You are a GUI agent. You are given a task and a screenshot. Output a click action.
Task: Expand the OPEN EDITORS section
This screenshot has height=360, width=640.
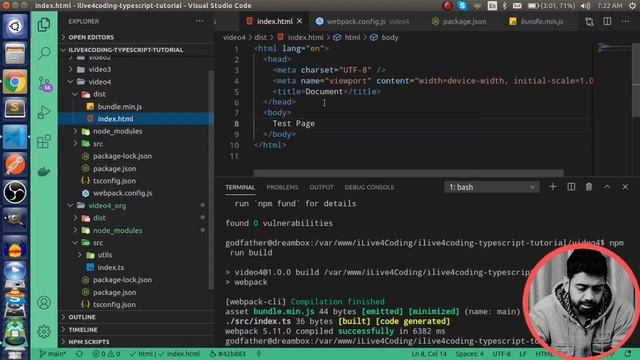coord(137,37)
